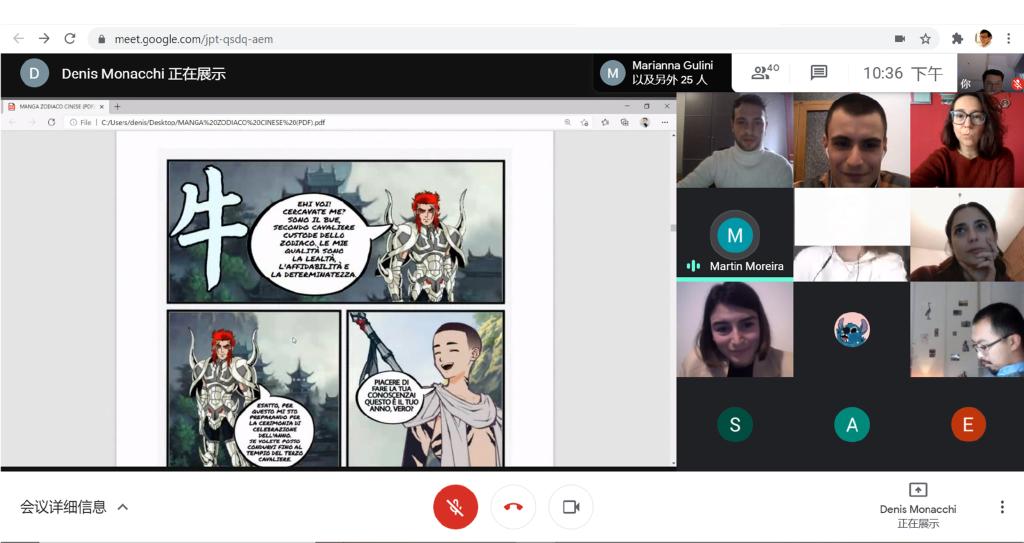This screenshot has width=1024, height=543.
Task: Go forward using the browser forward arrow
Action: 44,39
